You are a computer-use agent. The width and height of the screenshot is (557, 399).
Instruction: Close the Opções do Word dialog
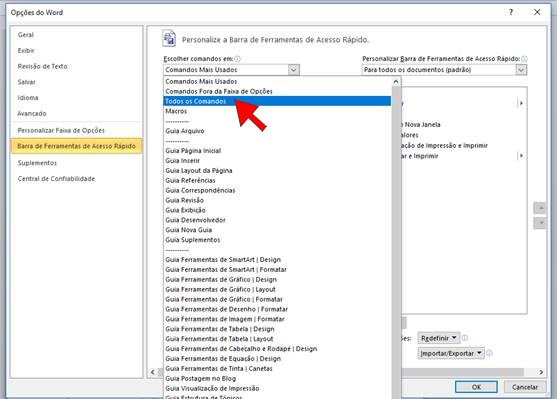pyautogui.click(x=537, y=12)
